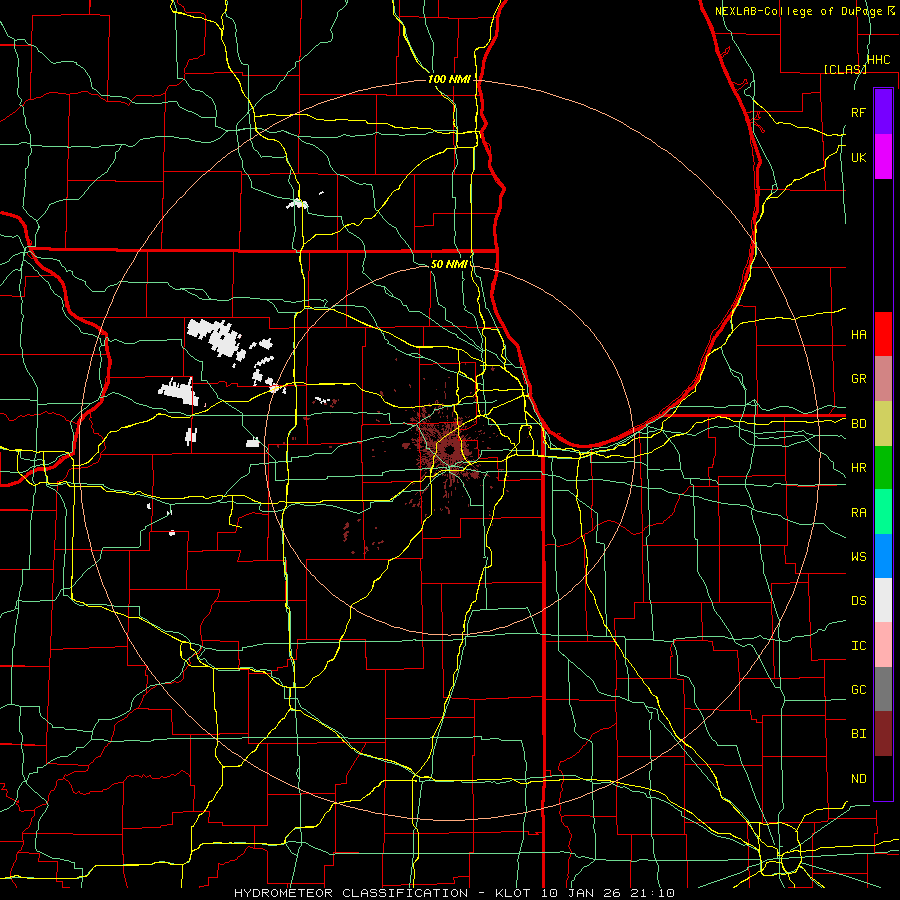Click the UK magenta legend swatch

pyautogui.click(x=883, y=157)
